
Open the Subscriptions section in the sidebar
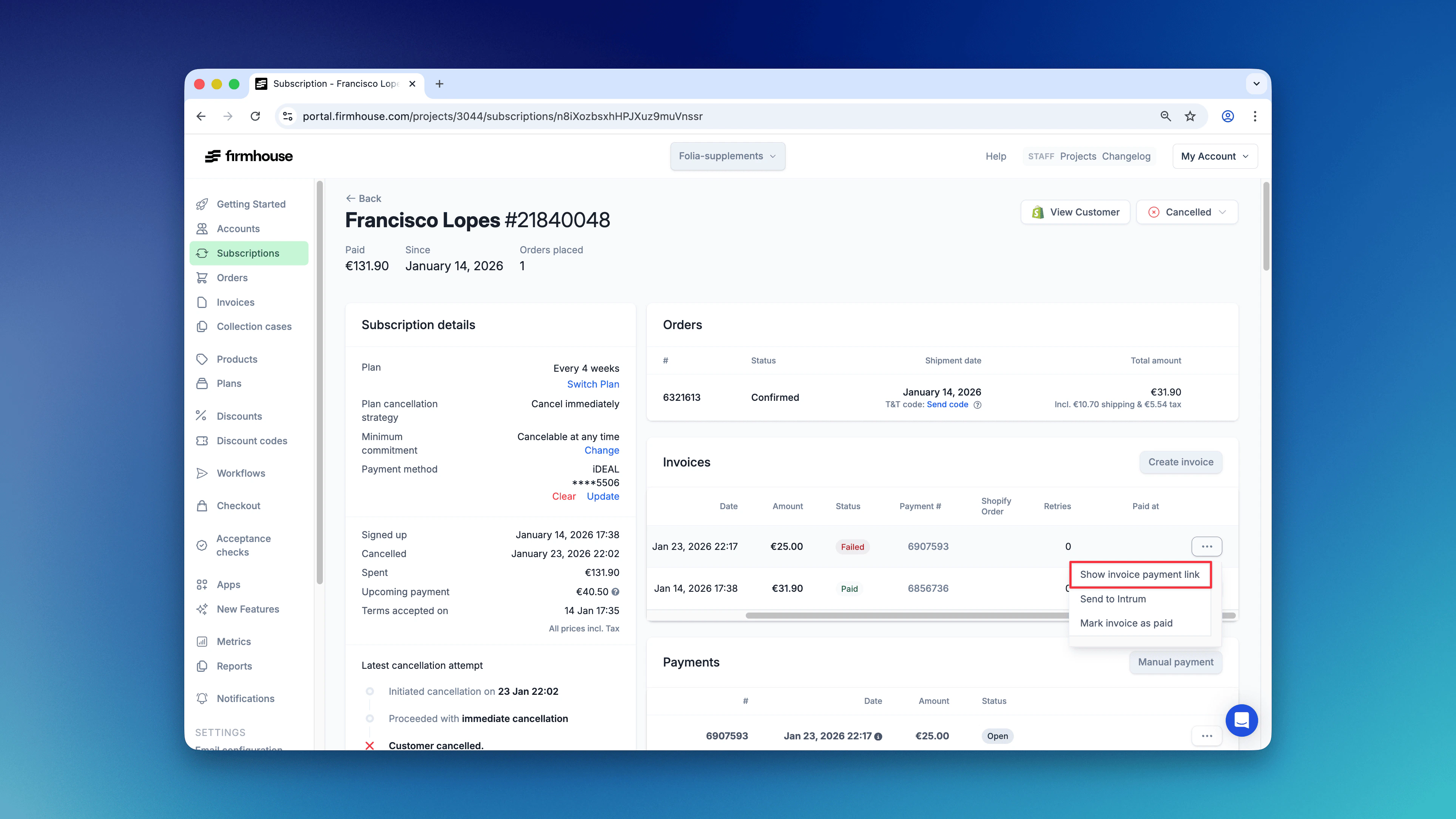tap(249, 253)
